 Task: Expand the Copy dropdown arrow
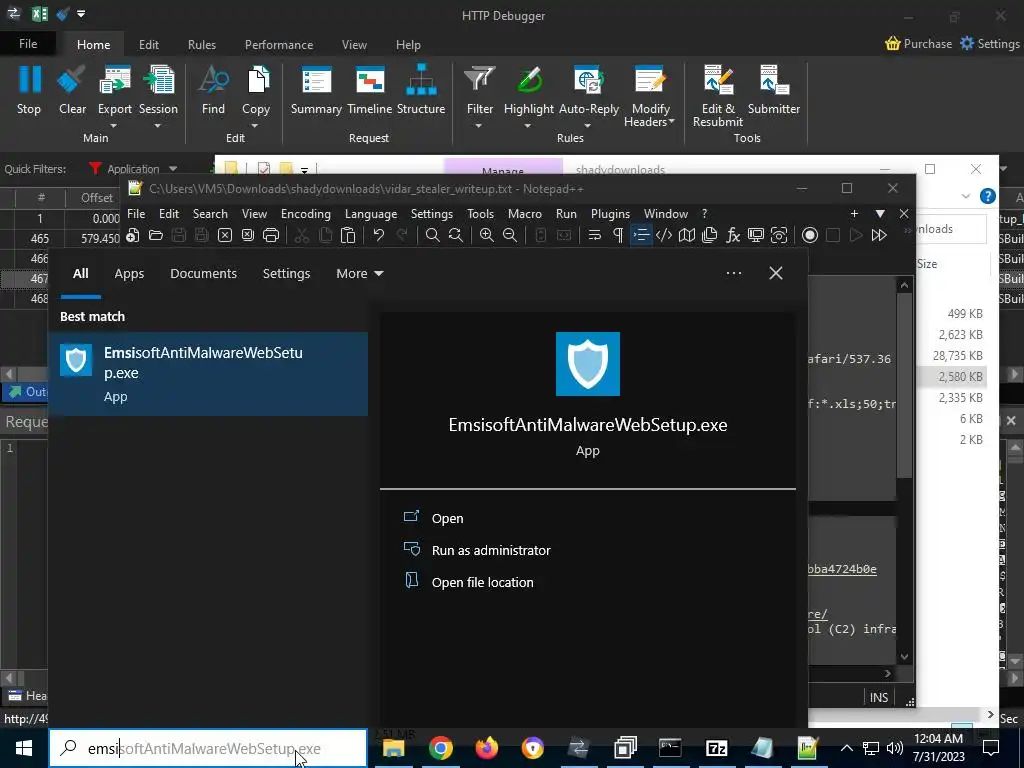(x=255, y=125)
